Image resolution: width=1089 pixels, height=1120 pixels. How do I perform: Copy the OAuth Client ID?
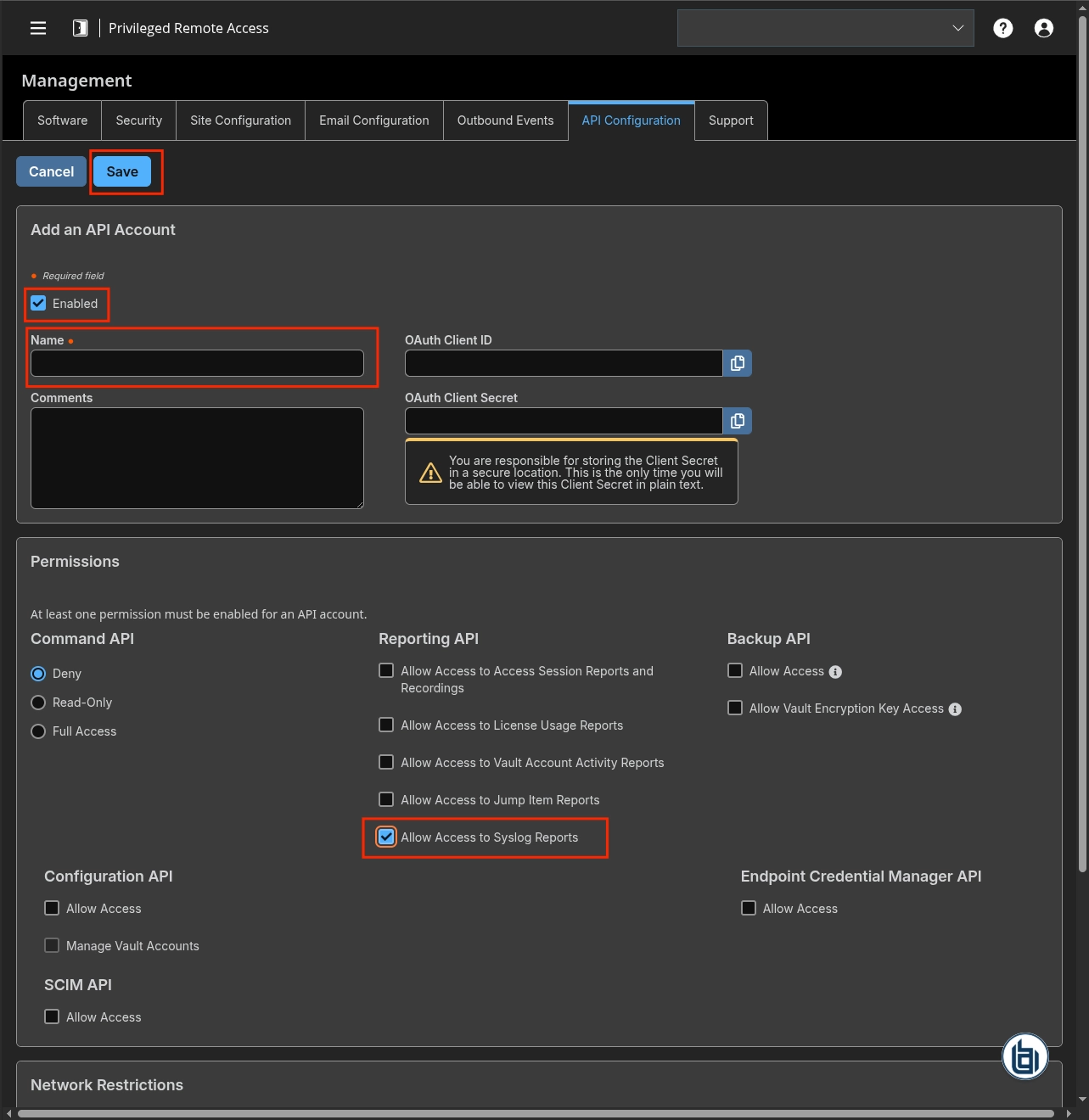pyautogui.click(x=737, y=363)
